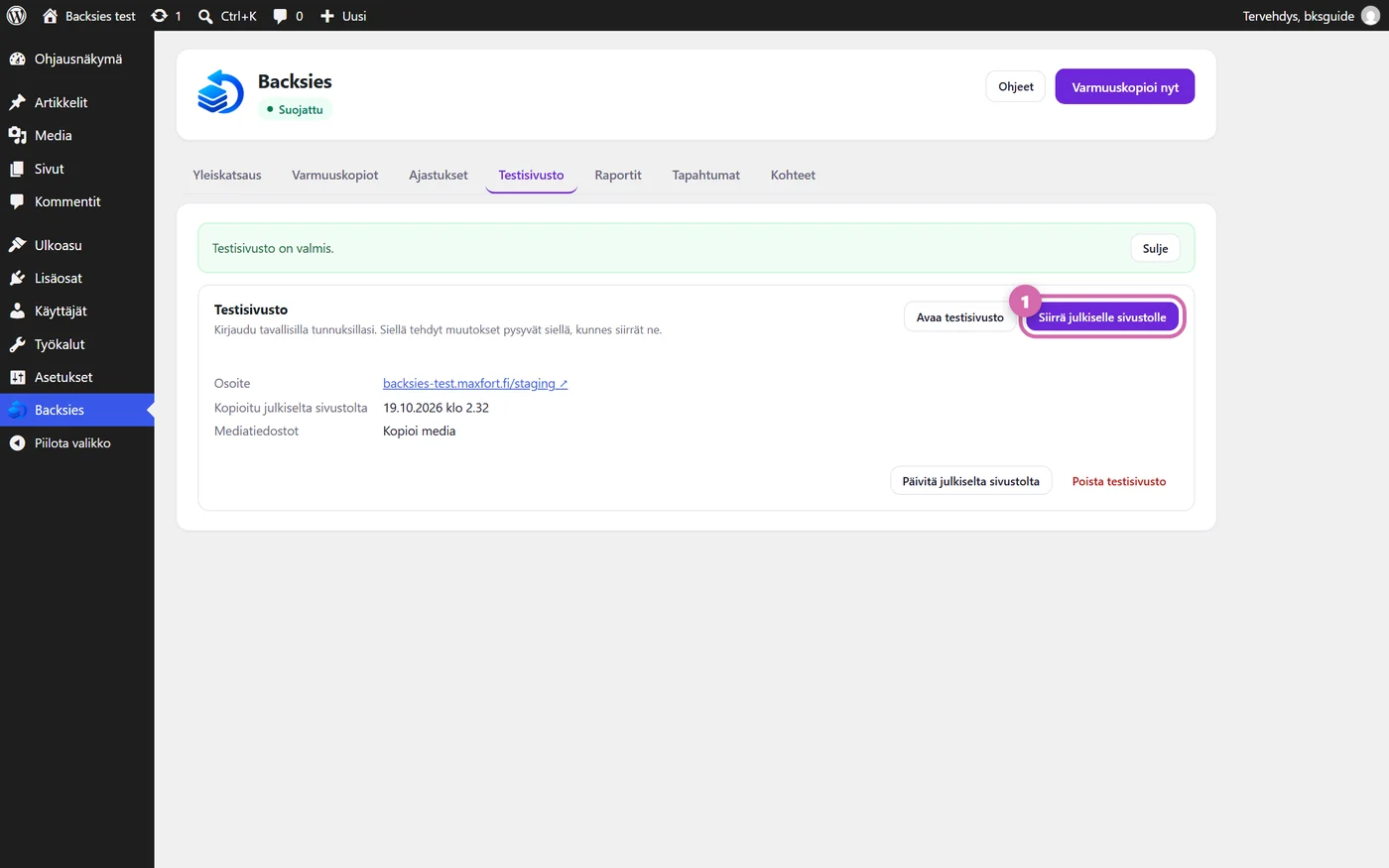Click the Ulkoasu brush icon
The width and height of the screenshot is (1389, 868).
(x=17, y=245)
